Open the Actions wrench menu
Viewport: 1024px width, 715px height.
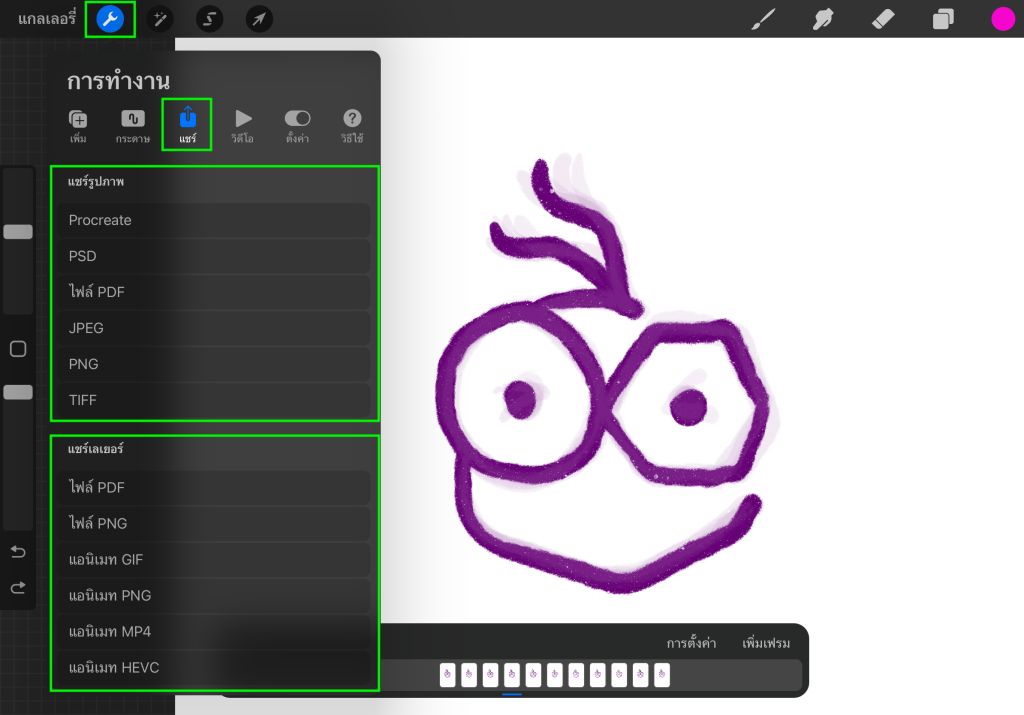[x=110, y=19]
